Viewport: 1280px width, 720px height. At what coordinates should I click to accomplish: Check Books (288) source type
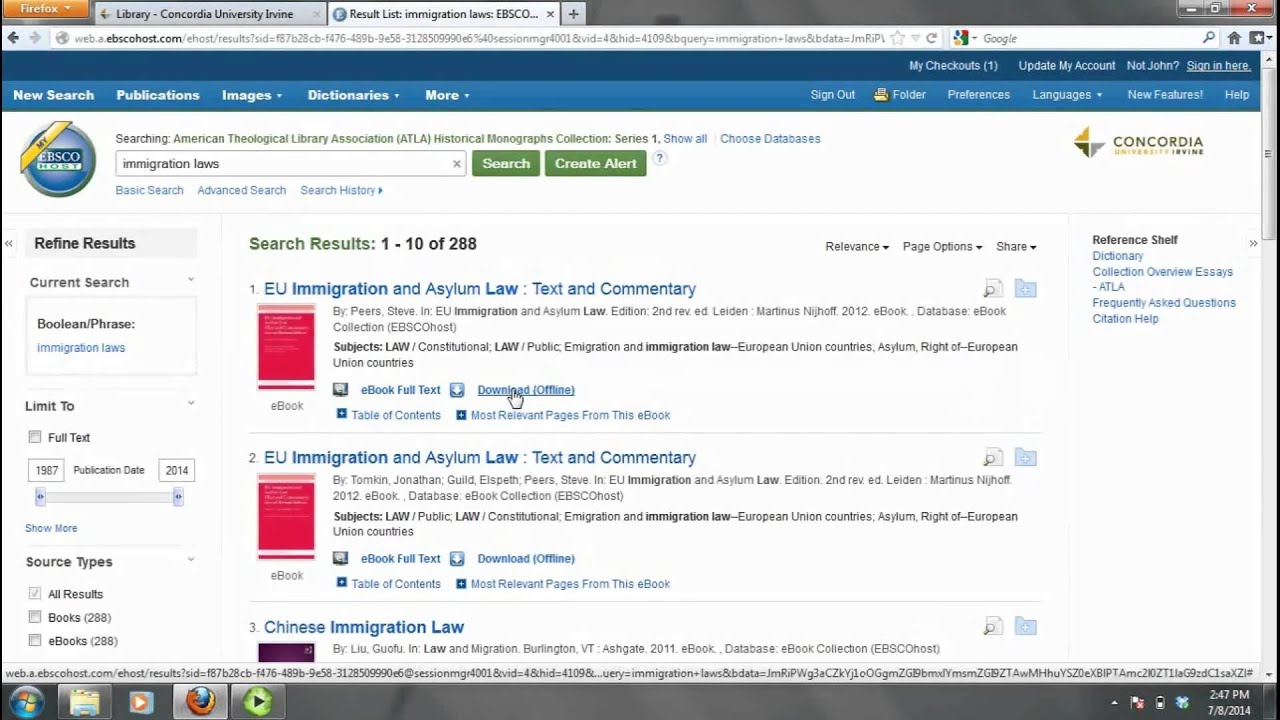[x=35, y=617]
